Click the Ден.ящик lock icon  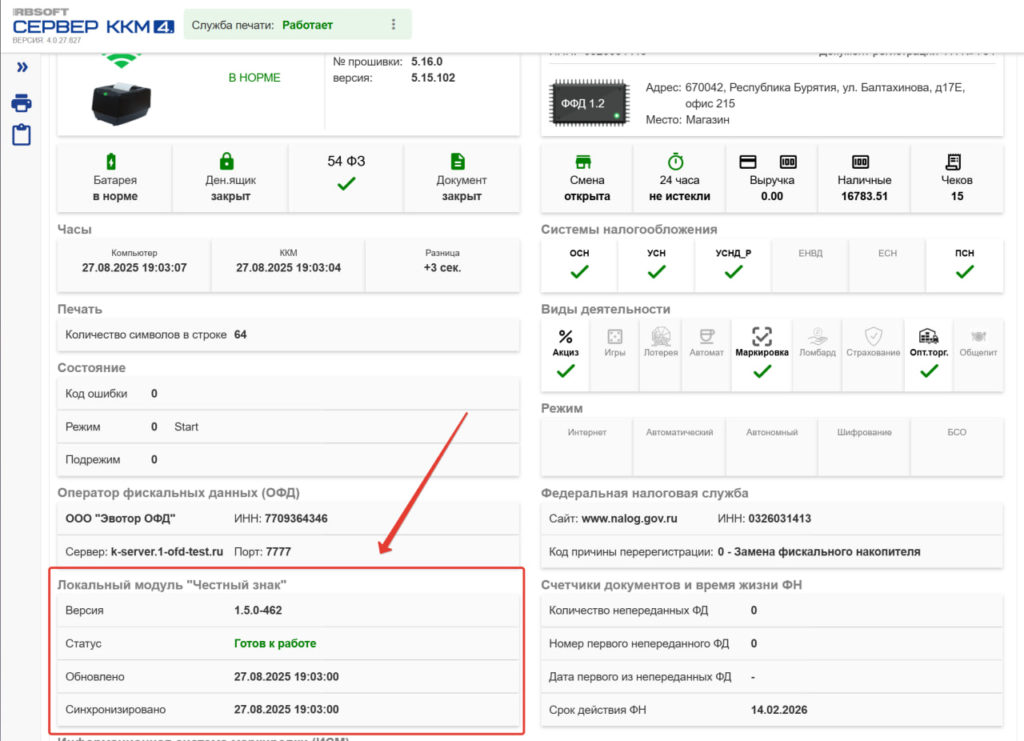[227, 161]
